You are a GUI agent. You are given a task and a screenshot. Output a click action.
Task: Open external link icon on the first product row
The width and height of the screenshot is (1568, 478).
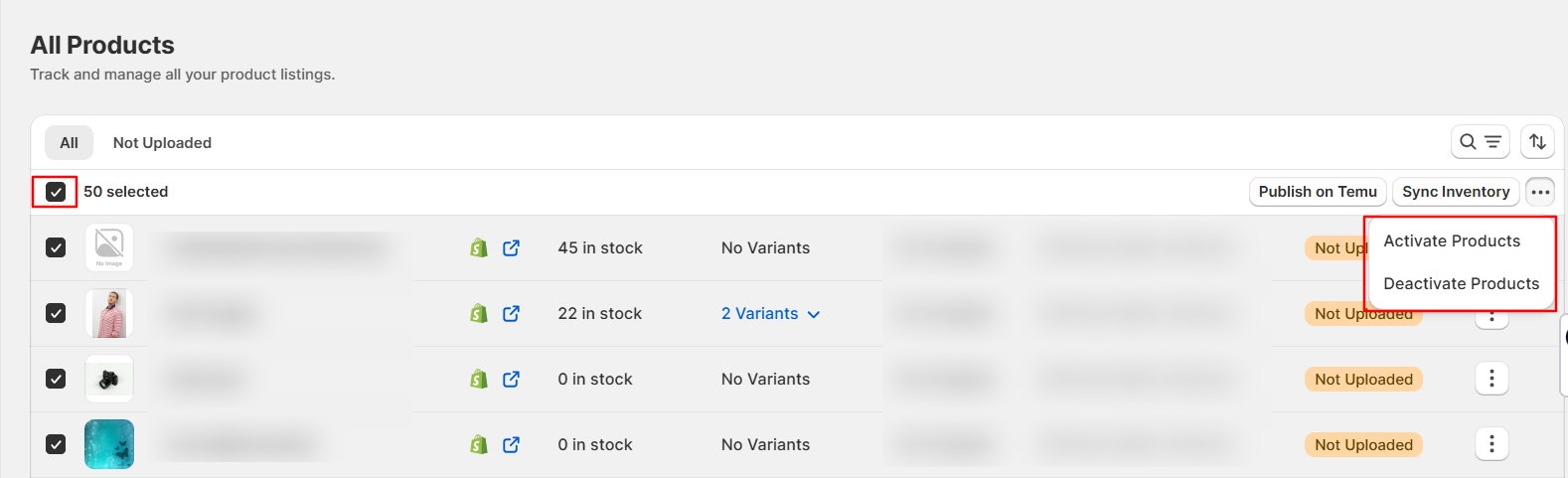coord(511,247)
